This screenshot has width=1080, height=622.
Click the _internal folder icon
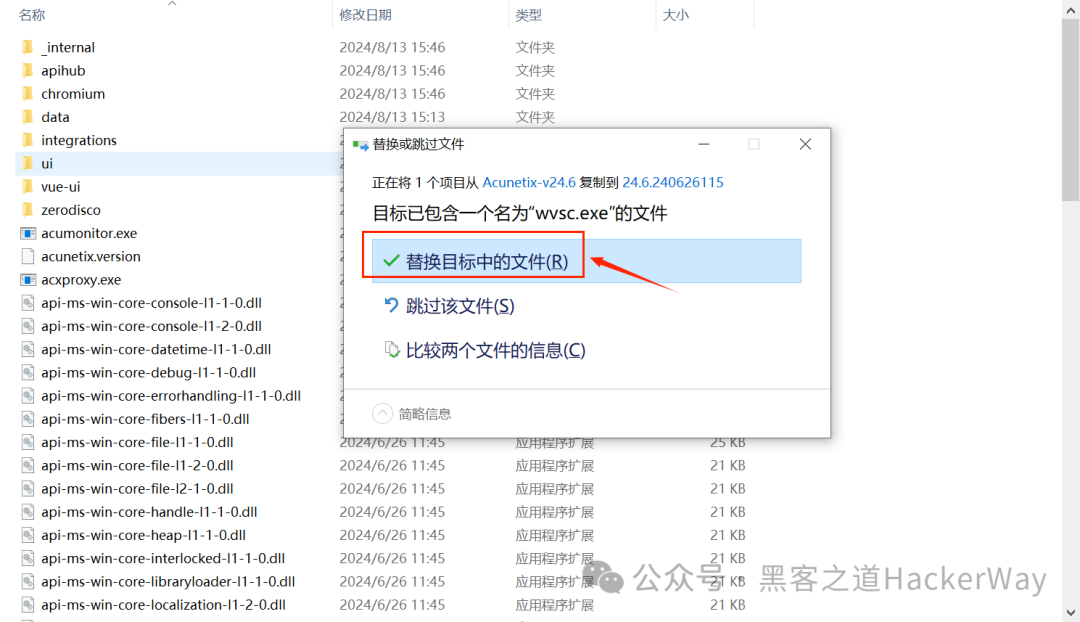[x=28, y=47]
